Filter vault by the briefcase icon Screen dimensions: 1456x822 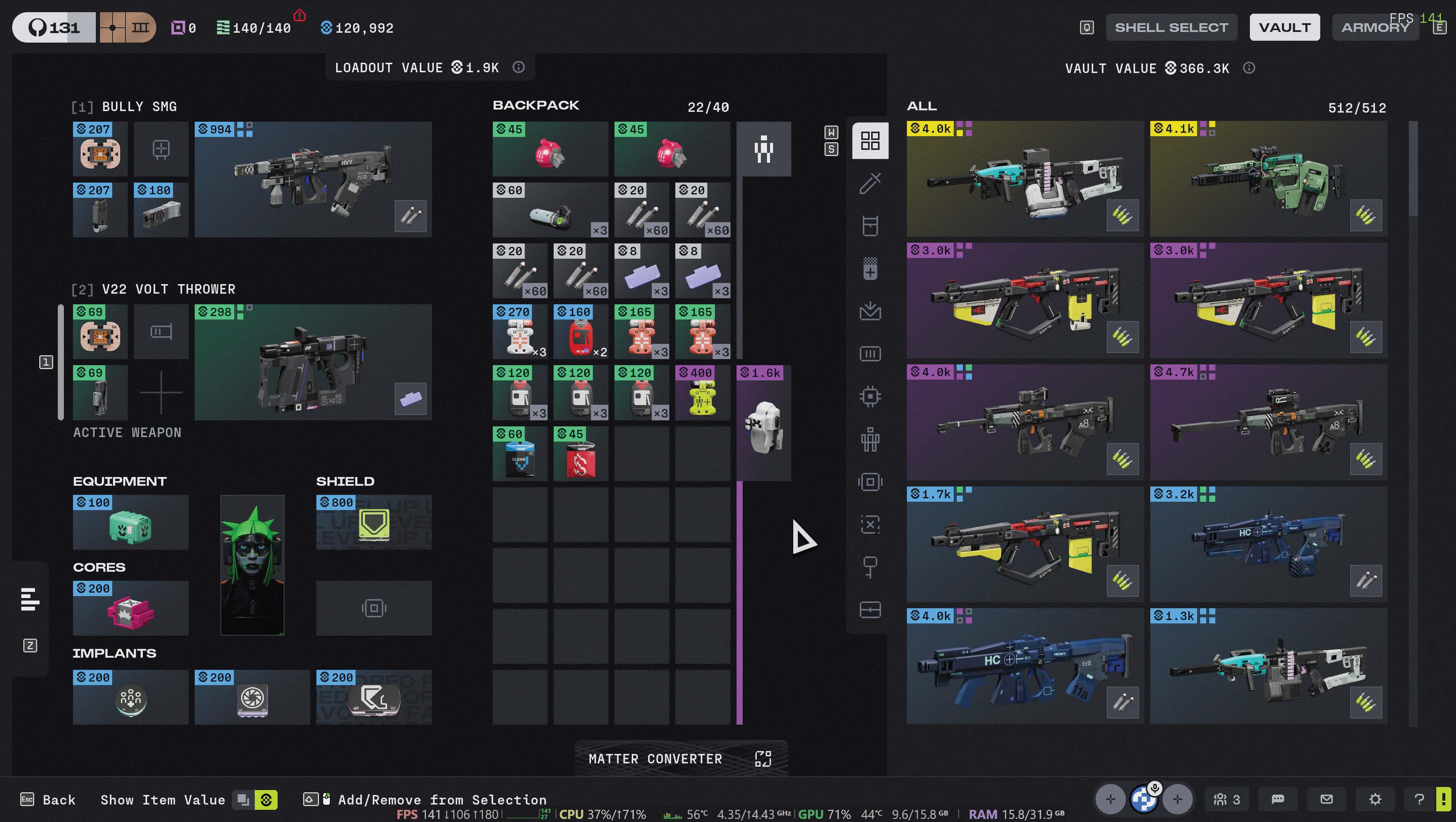870,610
